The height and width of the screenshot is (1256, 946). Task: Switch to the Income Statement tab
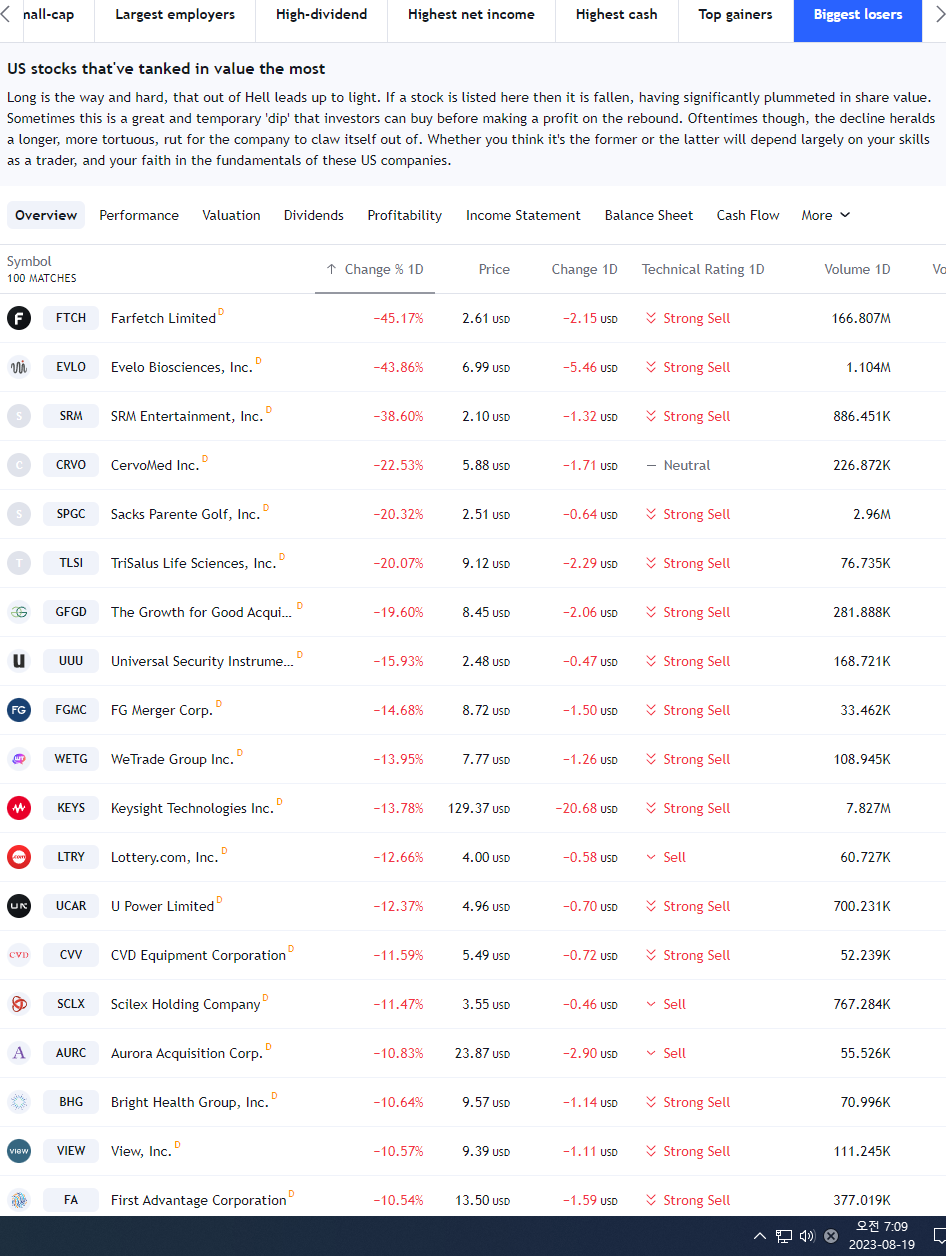(523, 215)
